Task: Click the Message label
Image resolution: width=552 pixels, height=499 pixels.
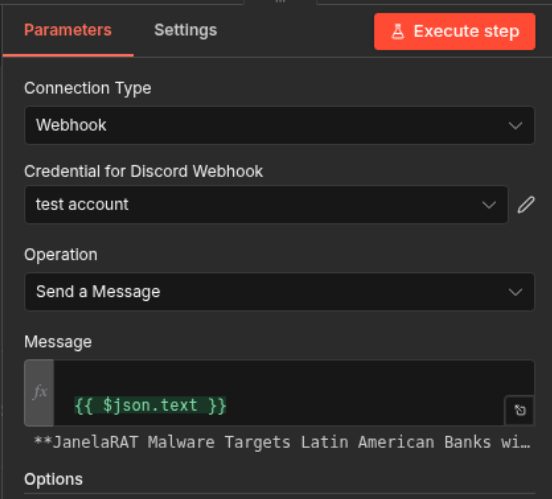Action: tap(58, 342)
